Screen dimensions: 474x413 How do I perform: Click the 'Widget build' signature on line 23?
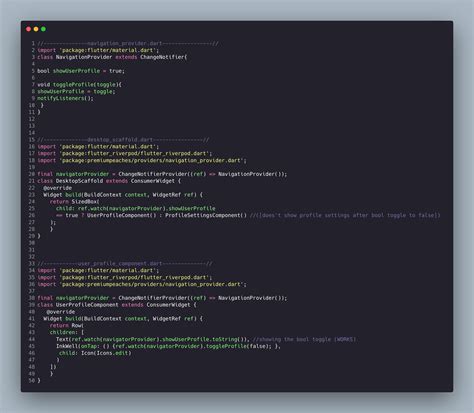(x=123, y=195)
